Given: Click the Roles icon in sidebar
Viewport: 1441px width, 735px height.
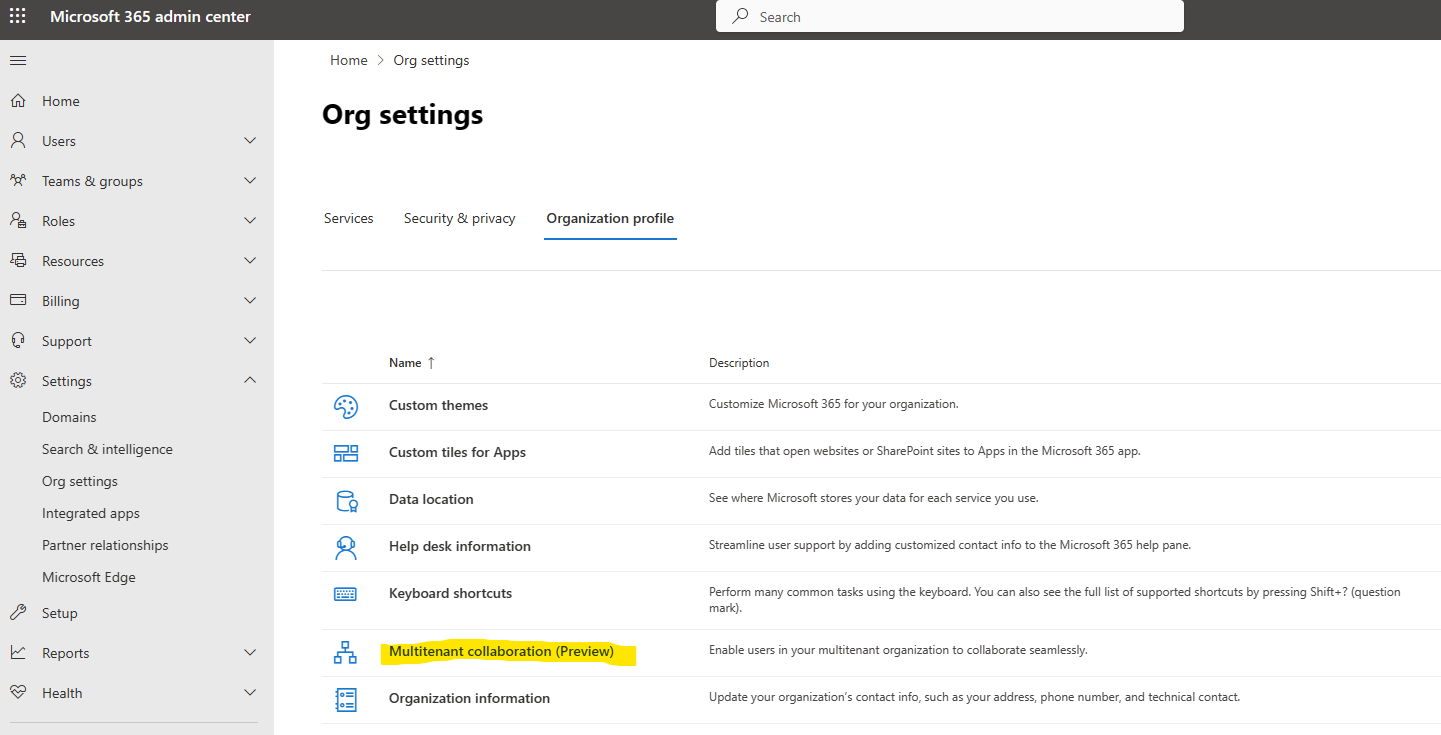Looking at the screenshot, I should [x=18, y=221].
